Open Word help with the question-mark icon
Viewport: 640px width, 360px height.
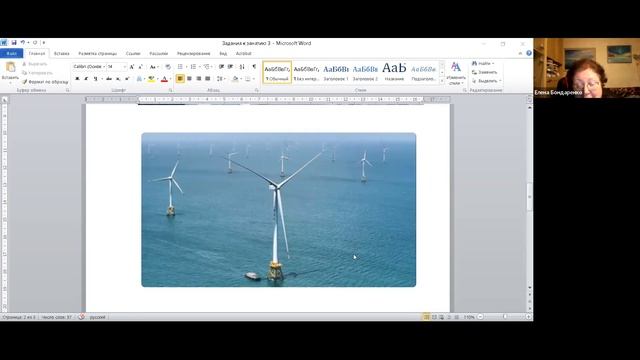529,53
